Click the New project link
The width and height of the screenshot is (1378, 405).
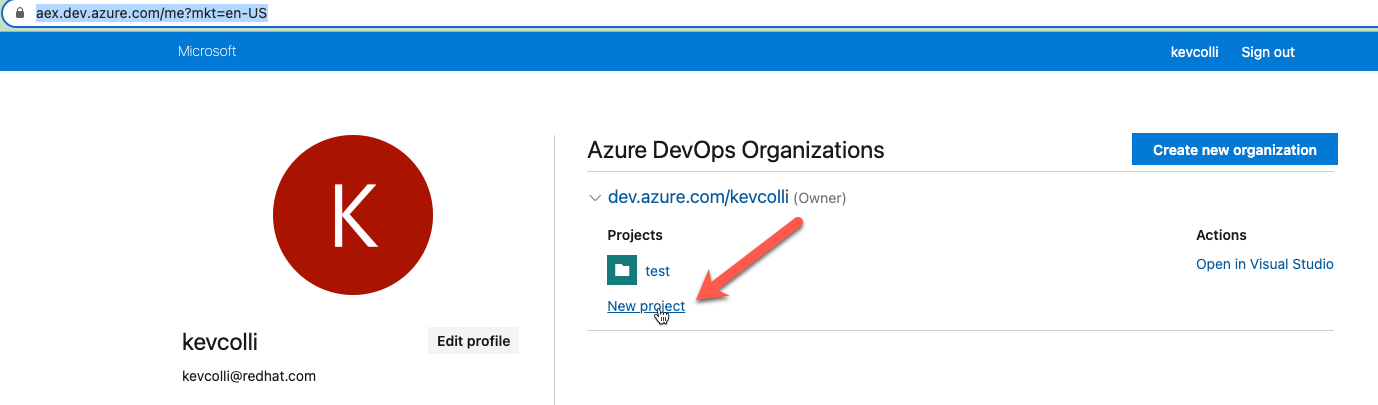[646, 306]
